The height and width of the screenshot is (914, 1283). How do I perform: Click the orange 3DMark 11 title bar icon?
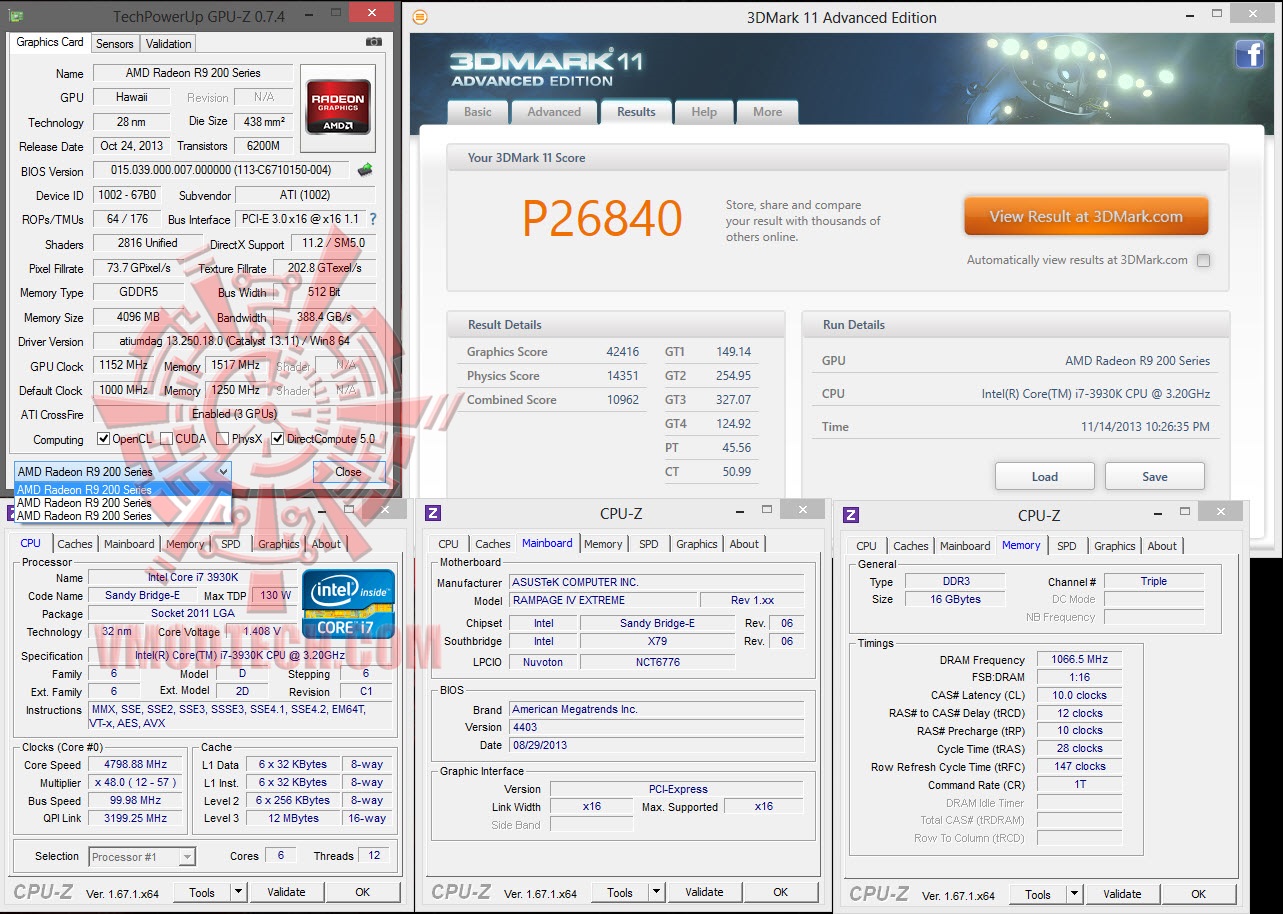pyautogui.click(x=420, y=17)
